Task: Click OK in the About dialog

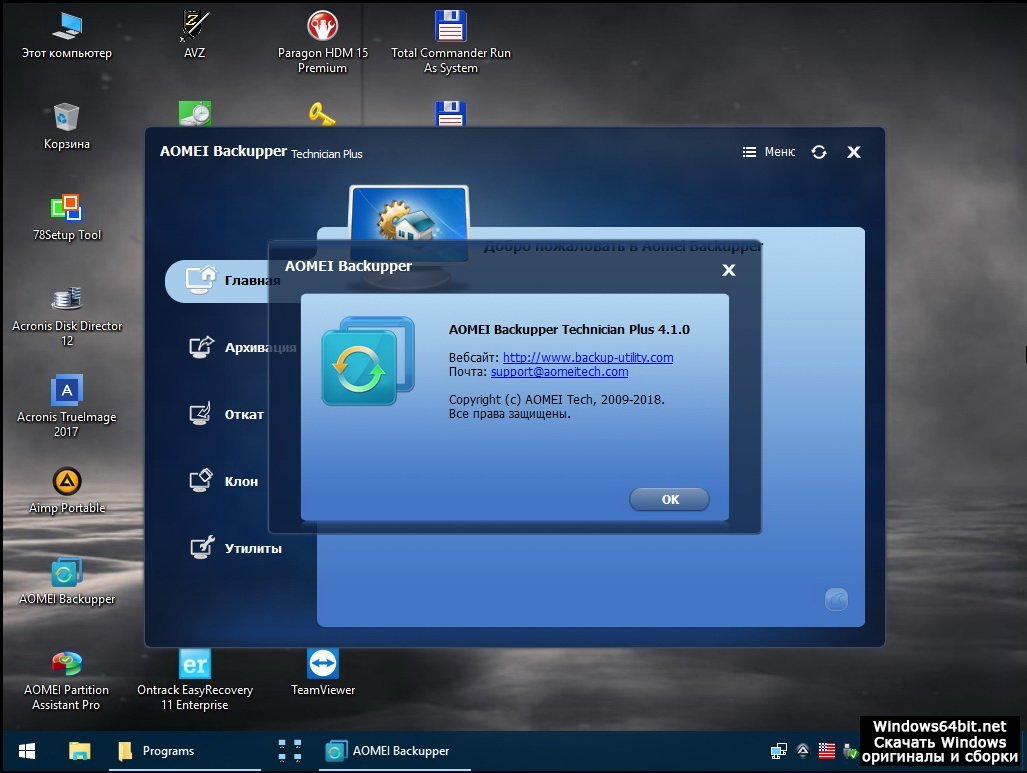Action: 669,499
